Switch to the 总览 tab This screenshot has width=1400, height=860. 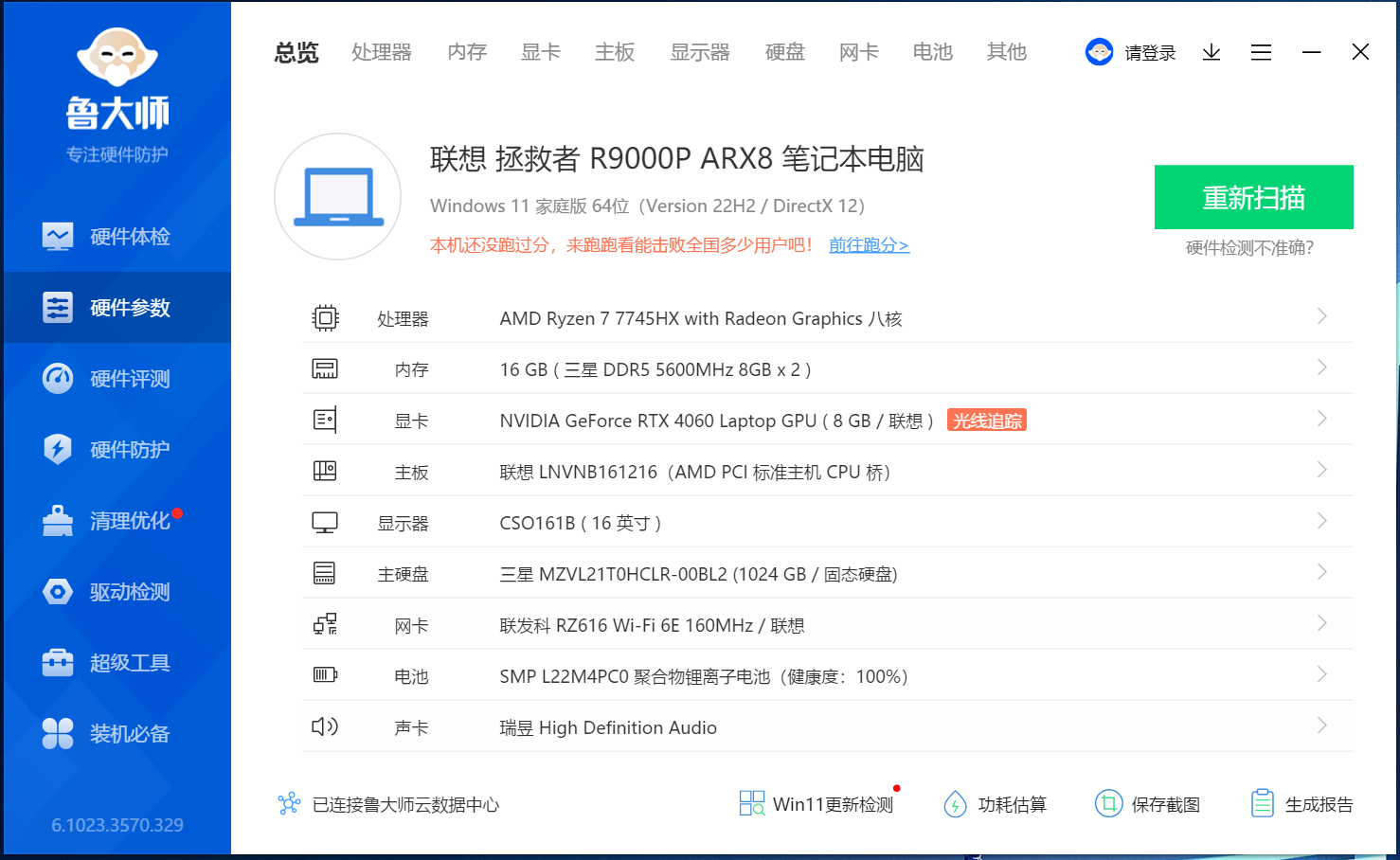296,52
